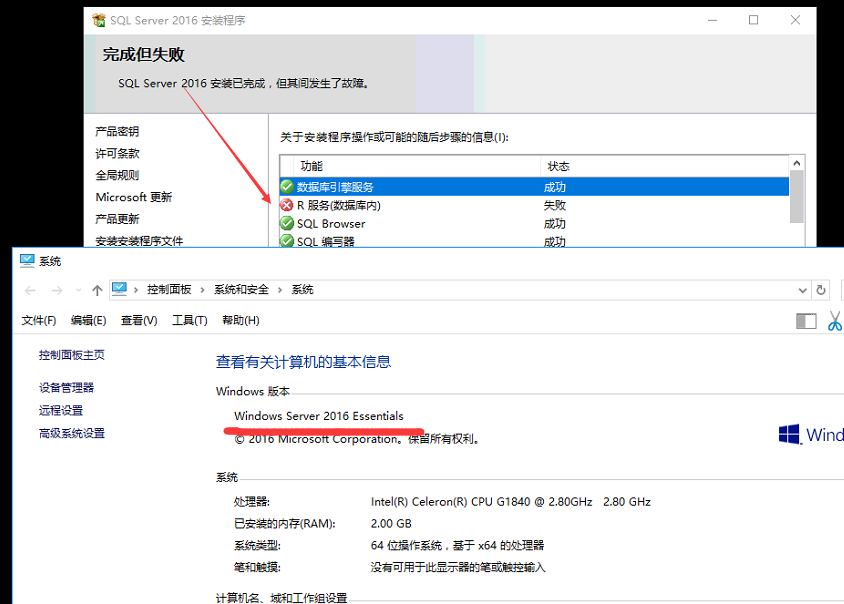Click the green check icon beside SQL Browser
Screen dimensions: 844x604
coord(287,223)
